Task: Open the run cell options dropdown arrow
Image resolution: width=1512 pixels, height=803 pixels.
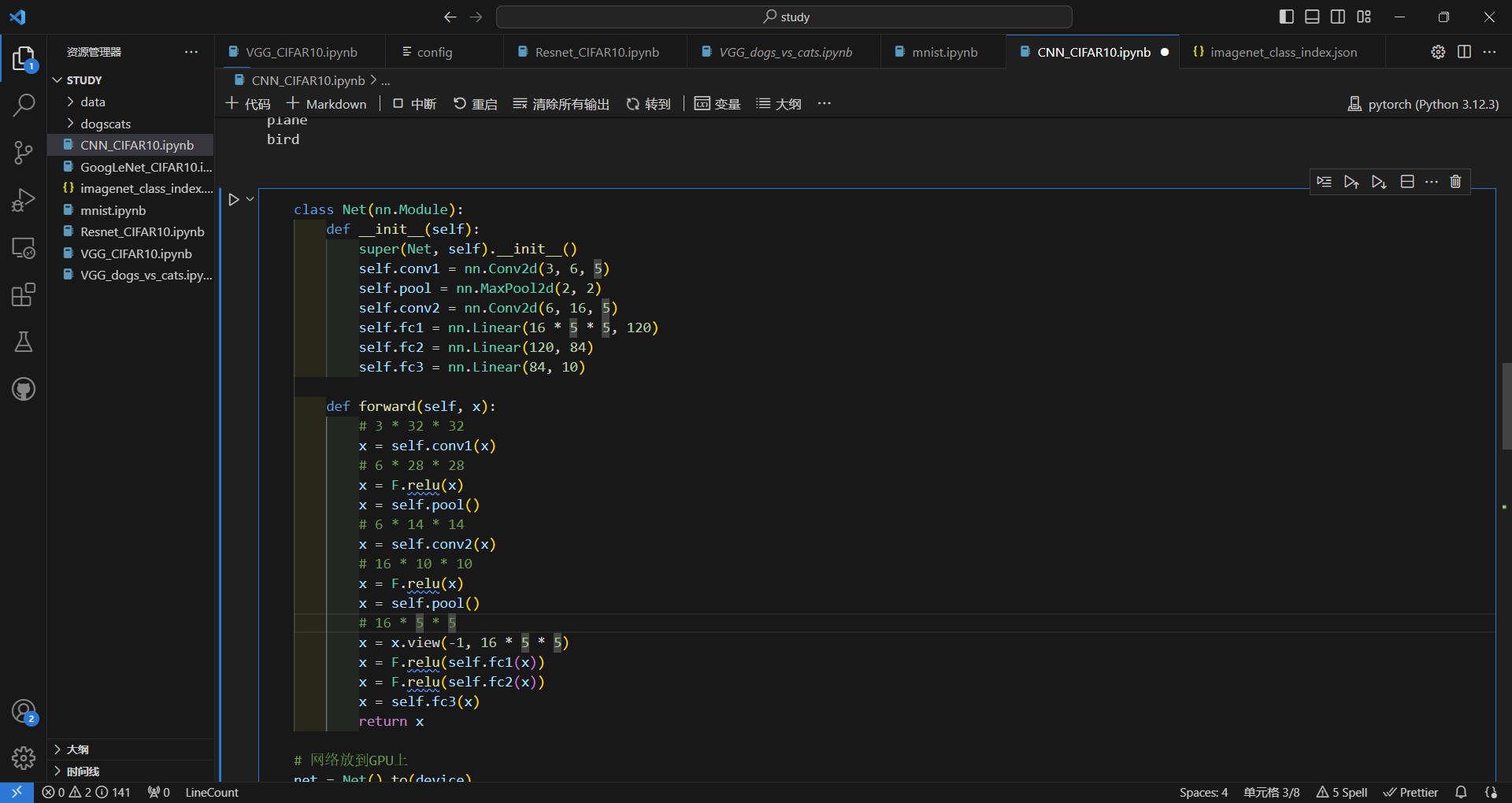Action: coord(250,200)
